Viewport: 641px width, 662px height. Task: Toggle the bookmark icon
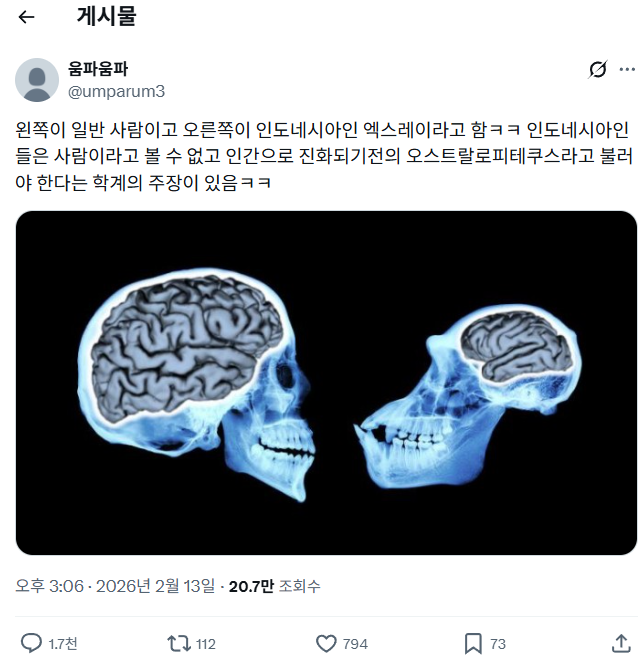tap(473, 644)
